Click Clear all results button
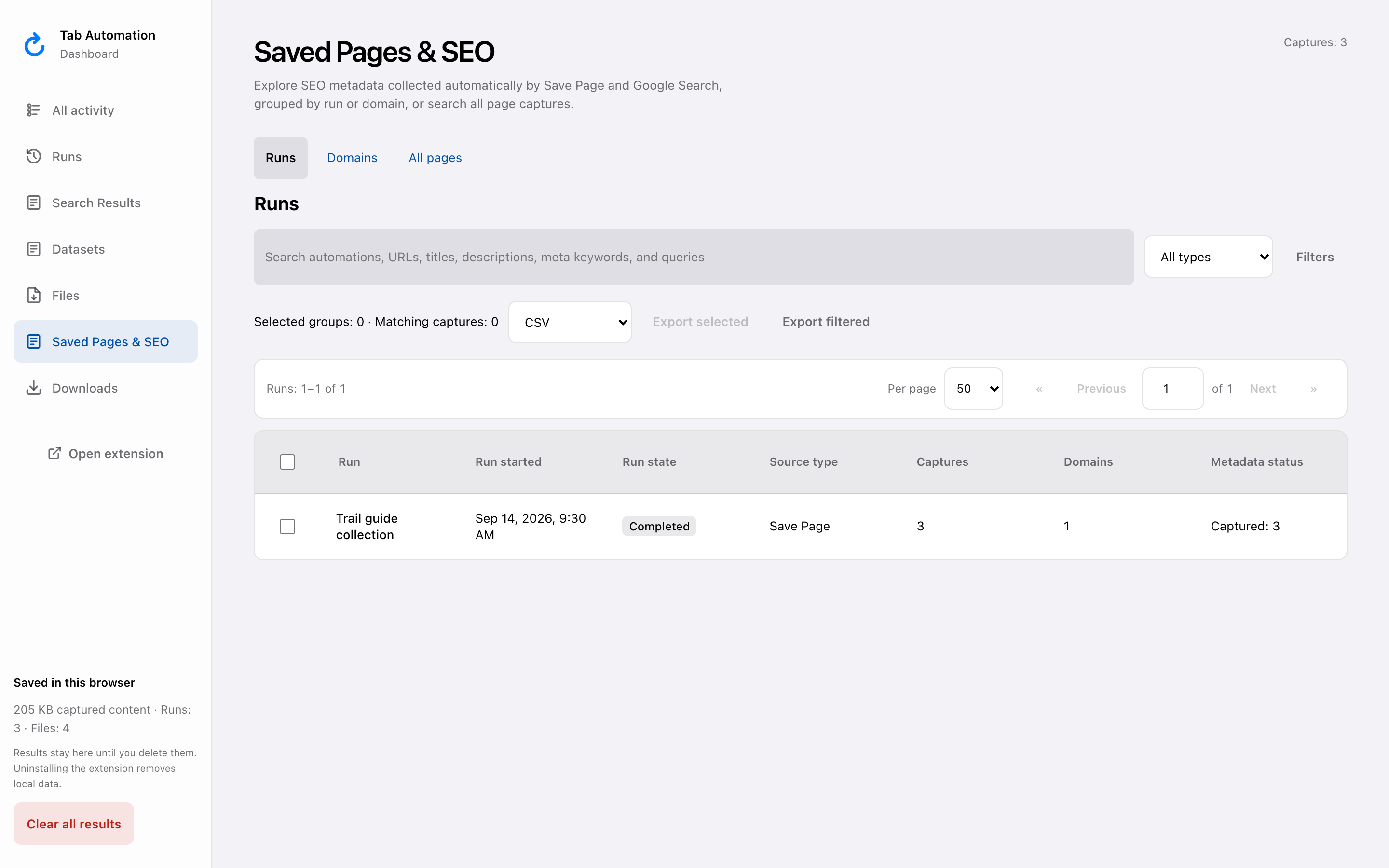The width and height of the screenshot is (1389, 868). click(74, 824)
